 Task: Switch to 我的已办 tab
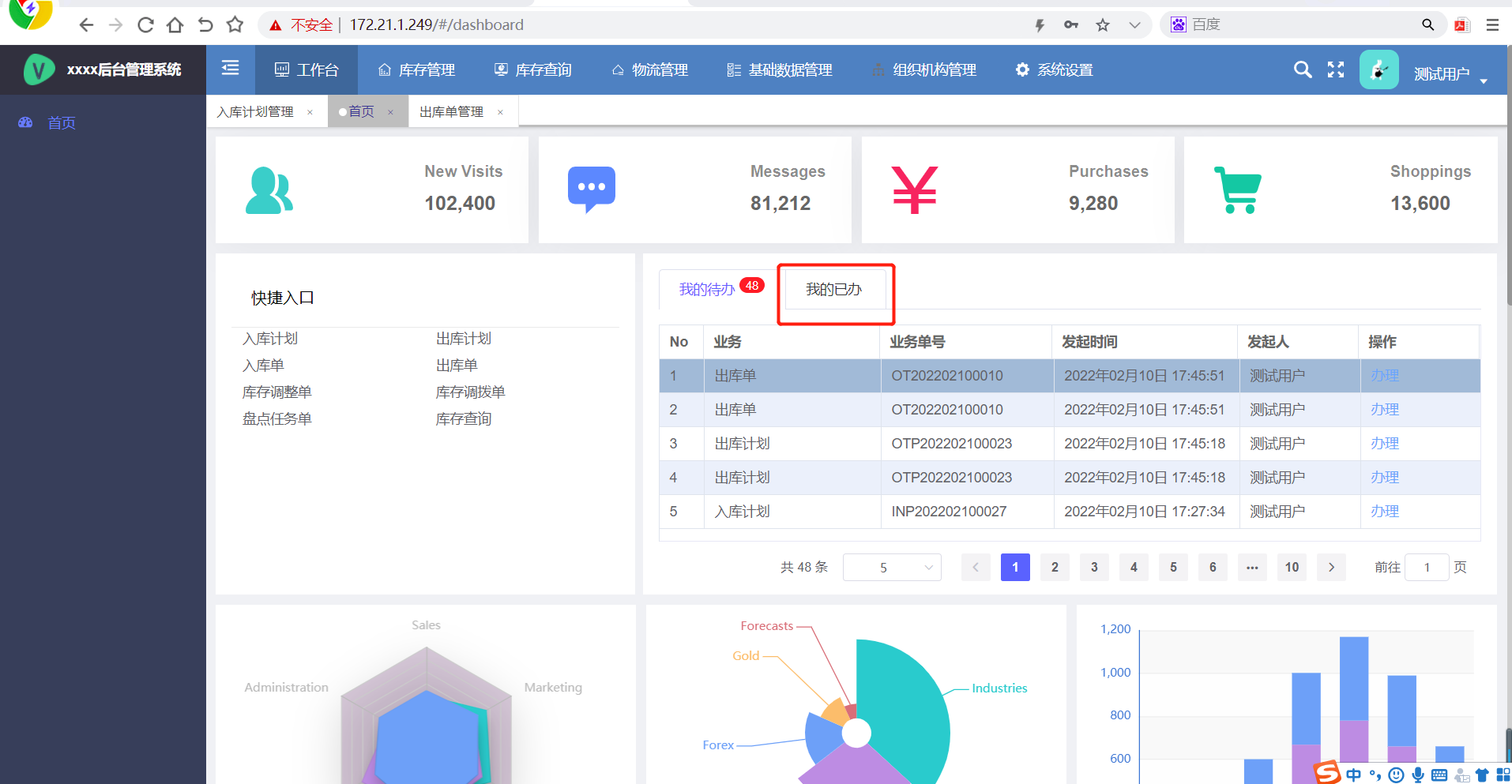833,290
